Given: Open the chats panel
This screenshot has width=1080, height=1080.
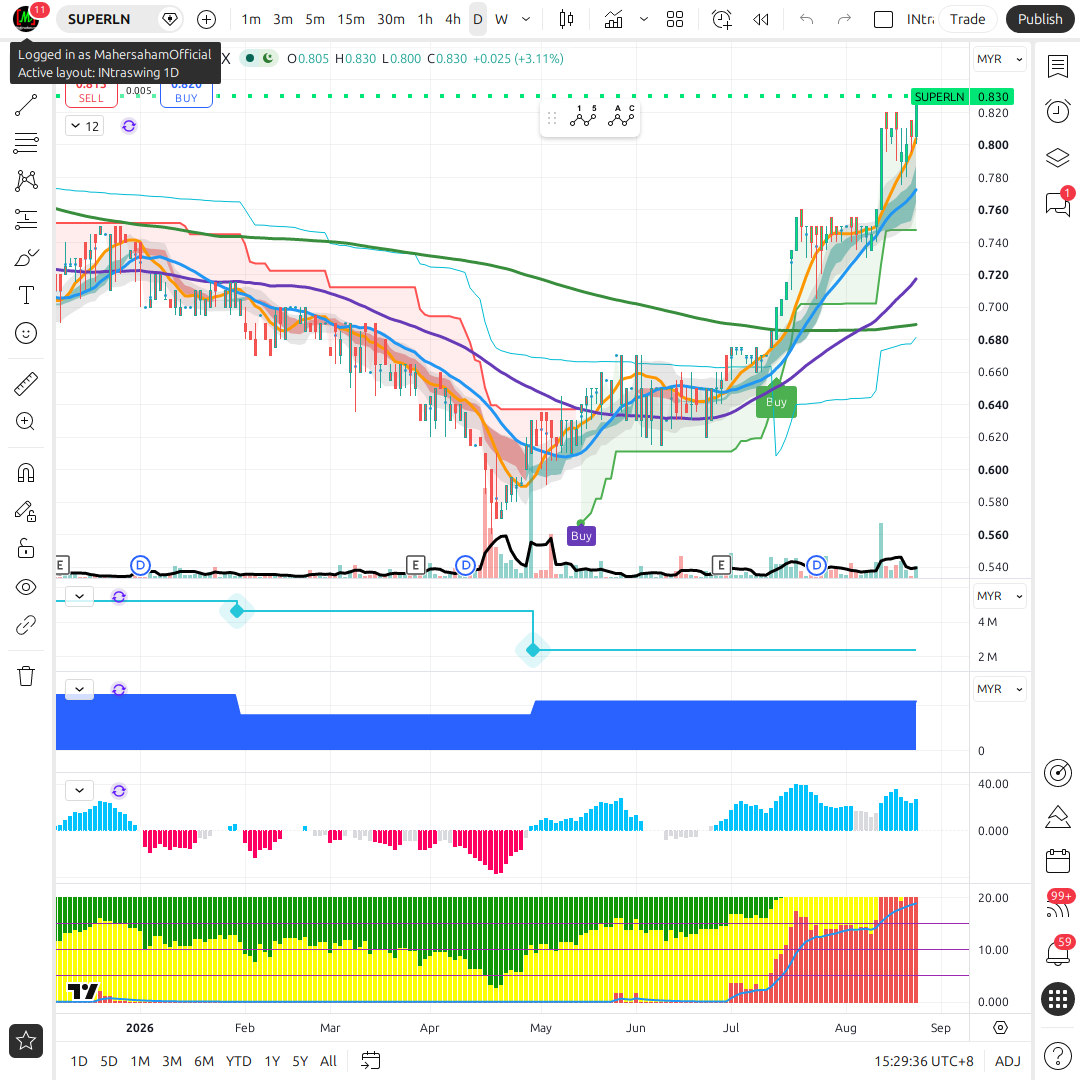Looking at the screenshot, I should pos(1057,204).
